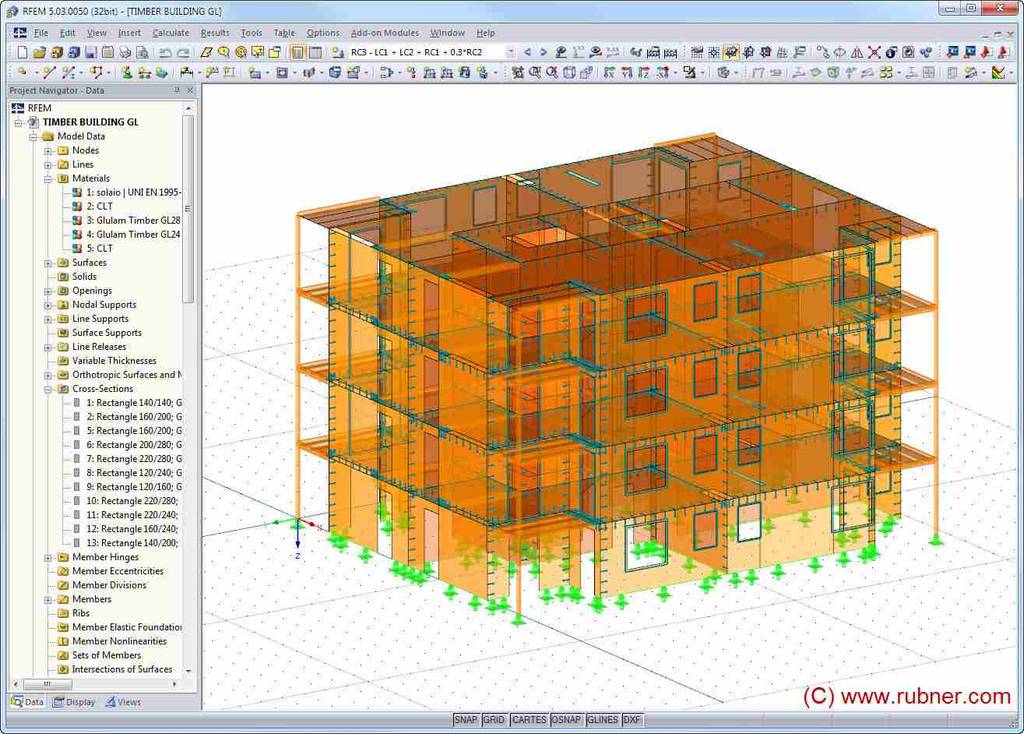
Task: Expand the Lines tree folder
Action: click(x=48, y=165)
